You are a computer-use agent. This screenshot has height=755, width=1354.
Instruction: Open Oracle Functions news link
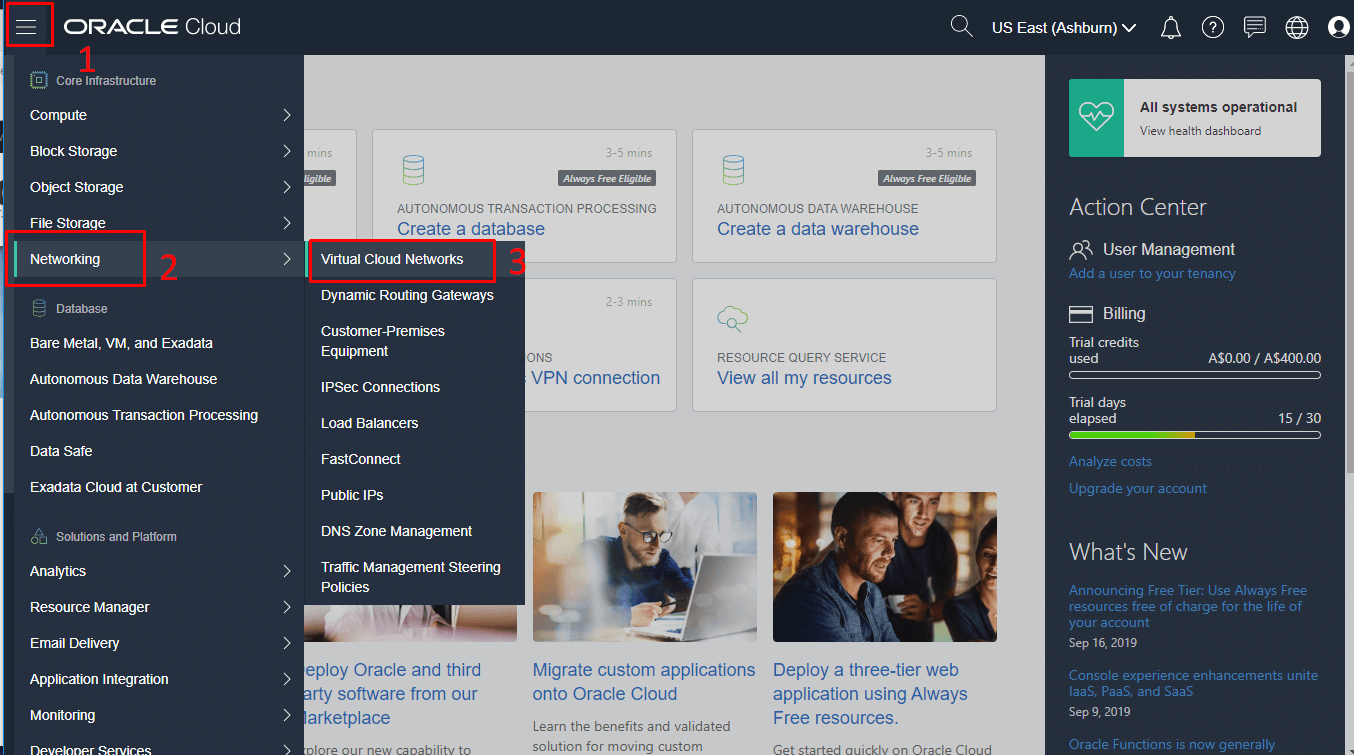(x=1172, y=744)
